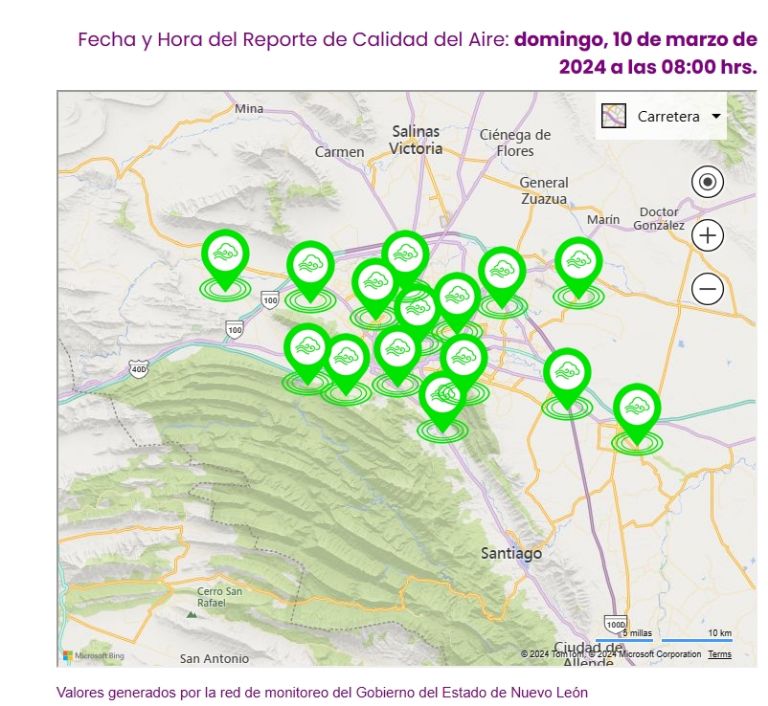Select the southeasternmost green air station marker
Viewport: 768px width, 706px height.
pos(637,410)
